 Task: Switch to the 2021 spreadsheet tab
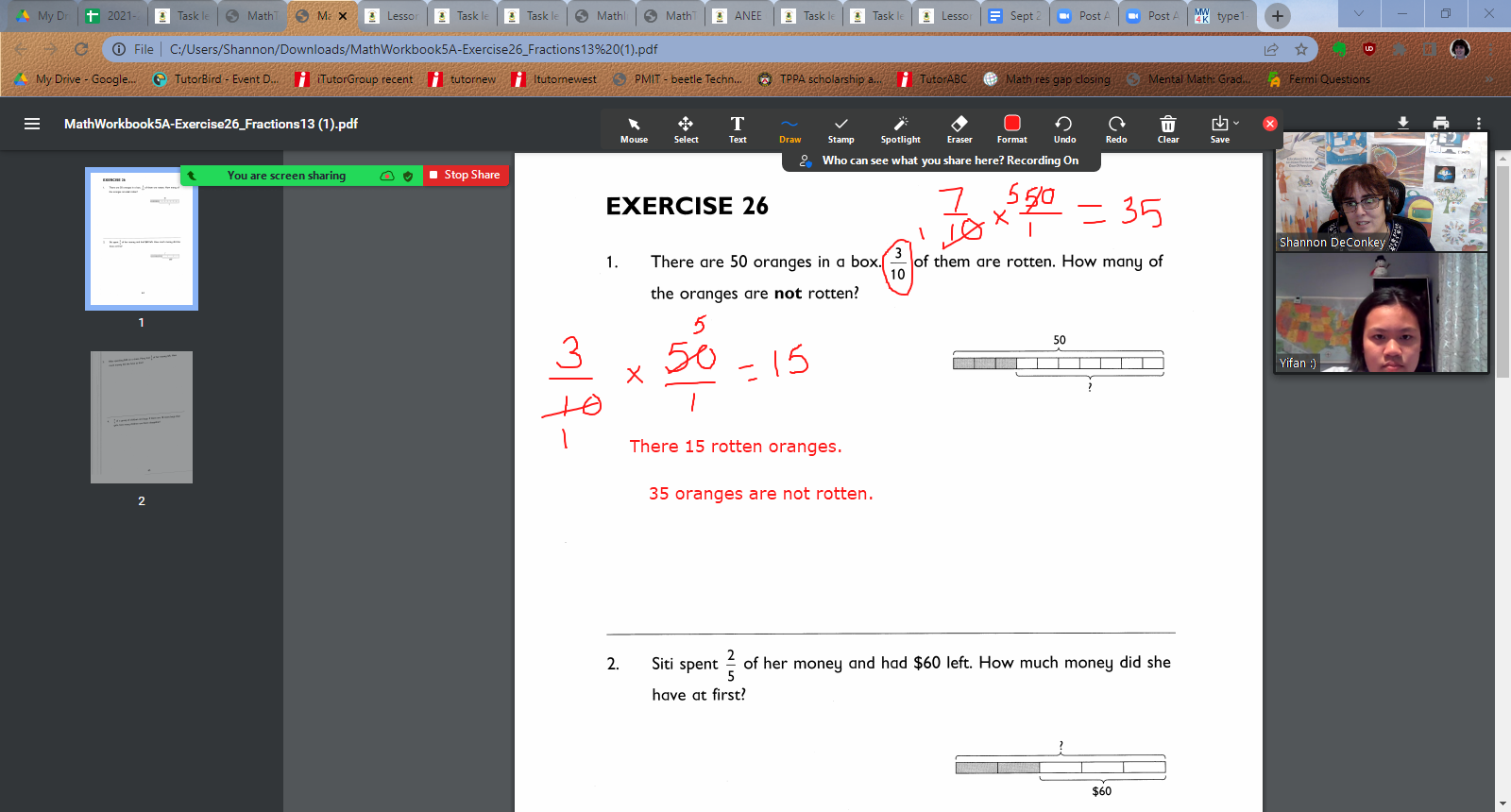click(111, 16)
